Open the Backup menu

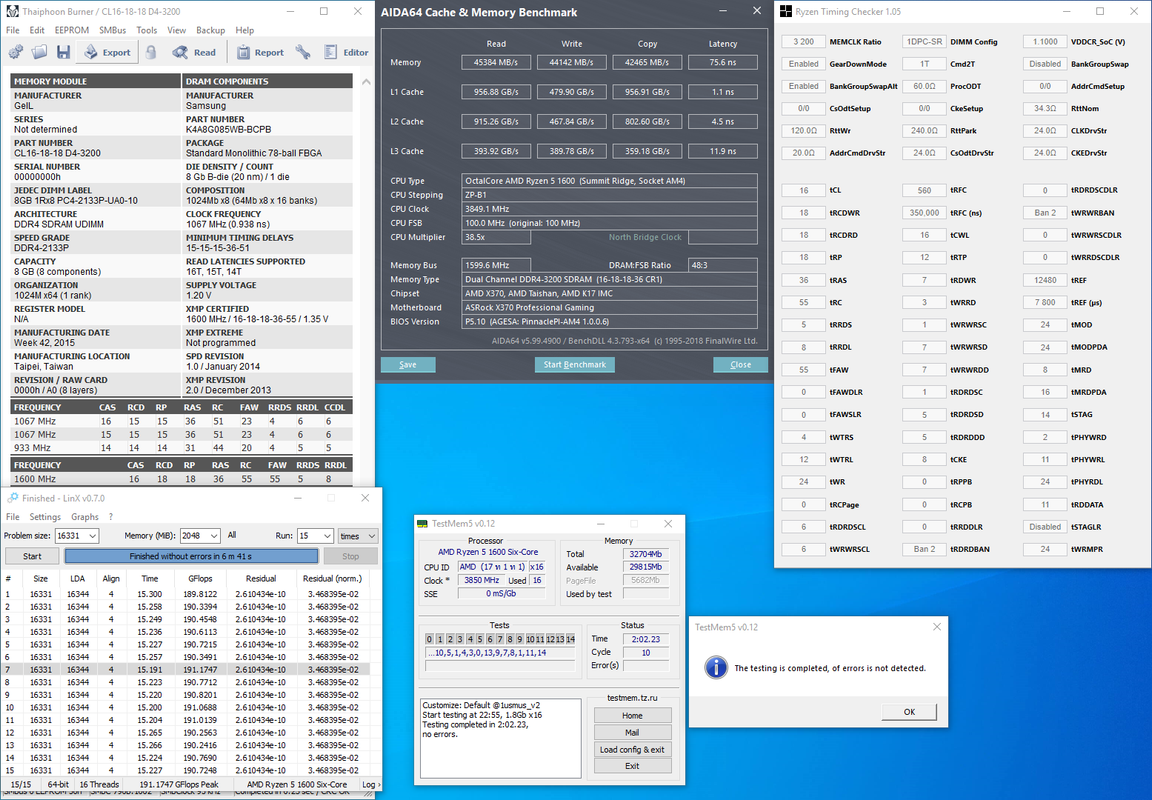211,30
